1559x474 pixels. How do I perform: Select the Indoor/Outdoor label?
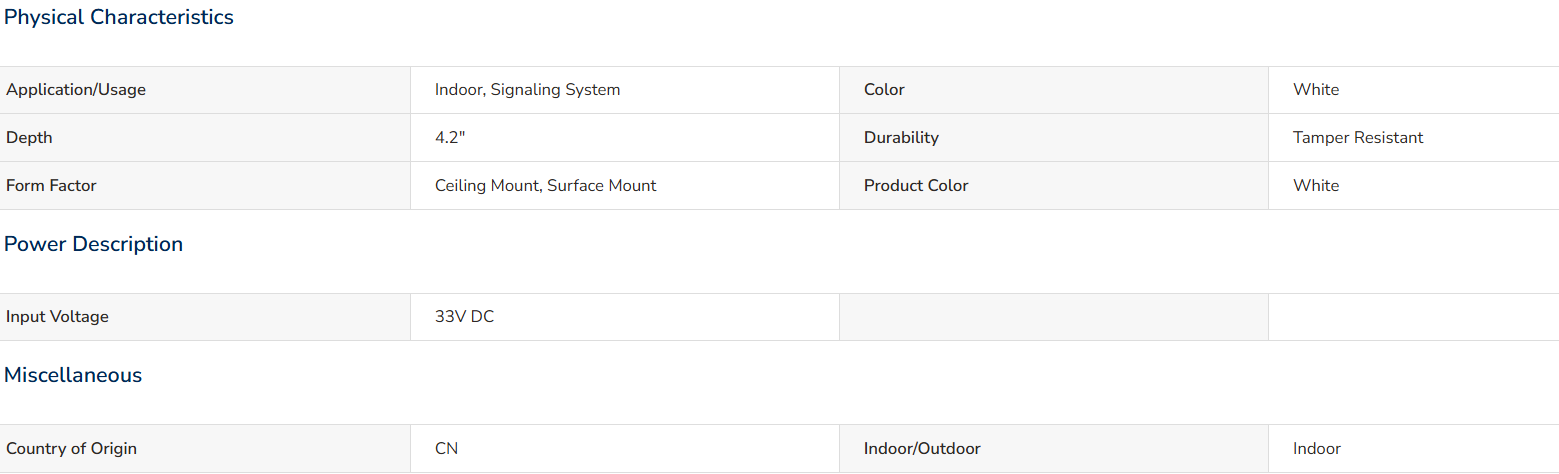[x=923, y=449]
